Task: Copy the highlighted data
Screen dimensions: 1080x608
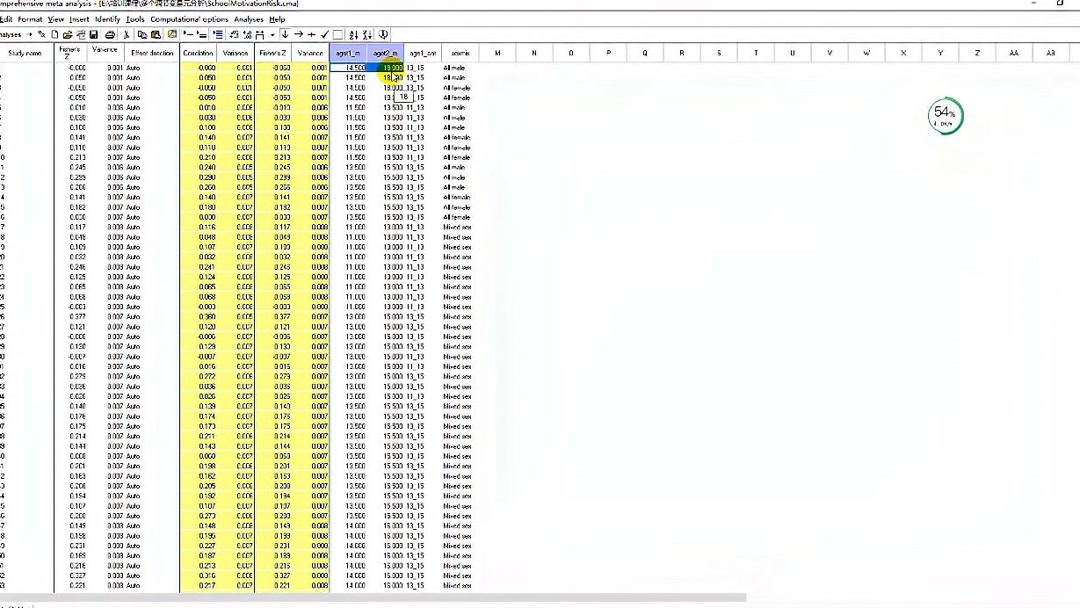Action: pyautogui.click(x=143, y=34)
